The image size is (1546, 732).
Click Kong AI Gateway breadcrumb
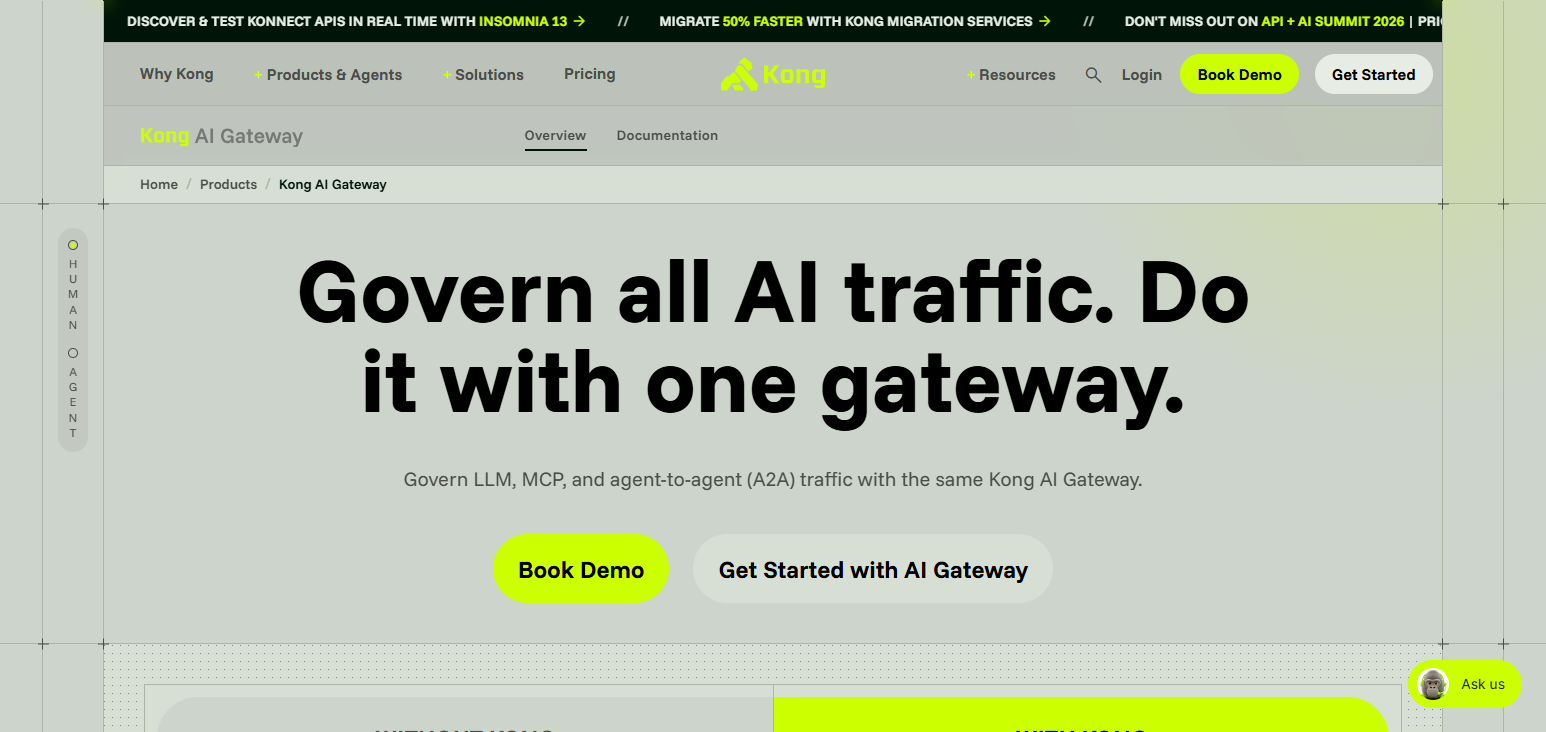[333, 185]
